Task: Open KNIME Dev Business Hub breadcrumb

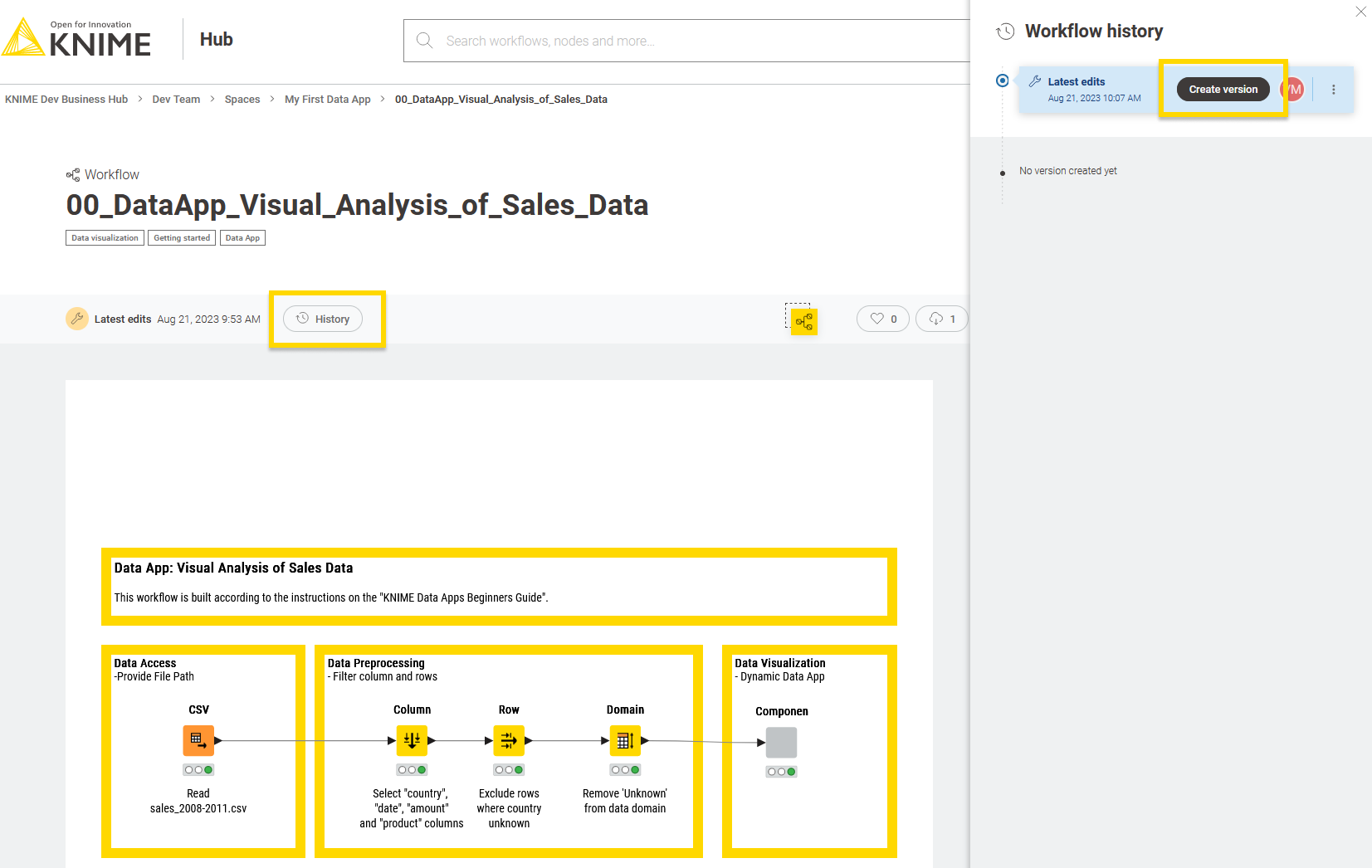Action: tap(66, 99)
